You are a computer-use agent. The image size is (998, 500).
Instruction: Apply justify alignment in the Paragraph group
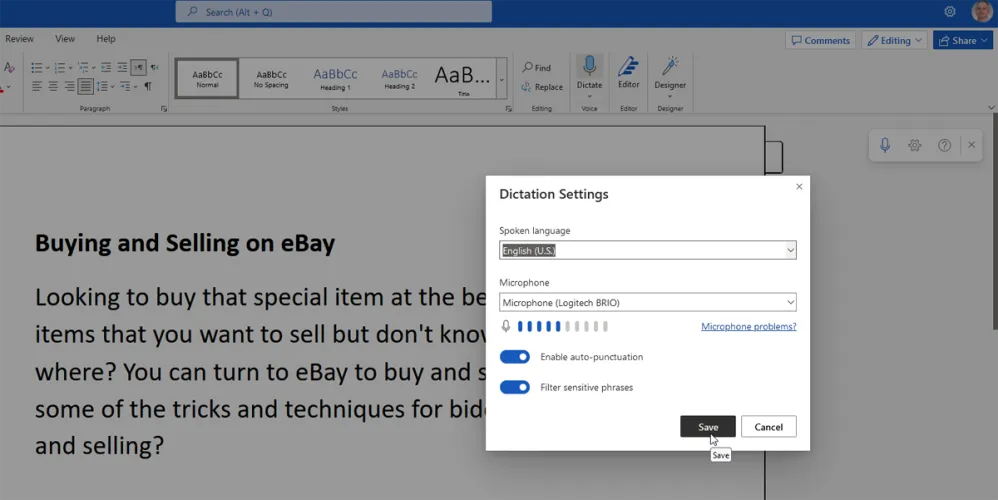(x=85, y=87)
